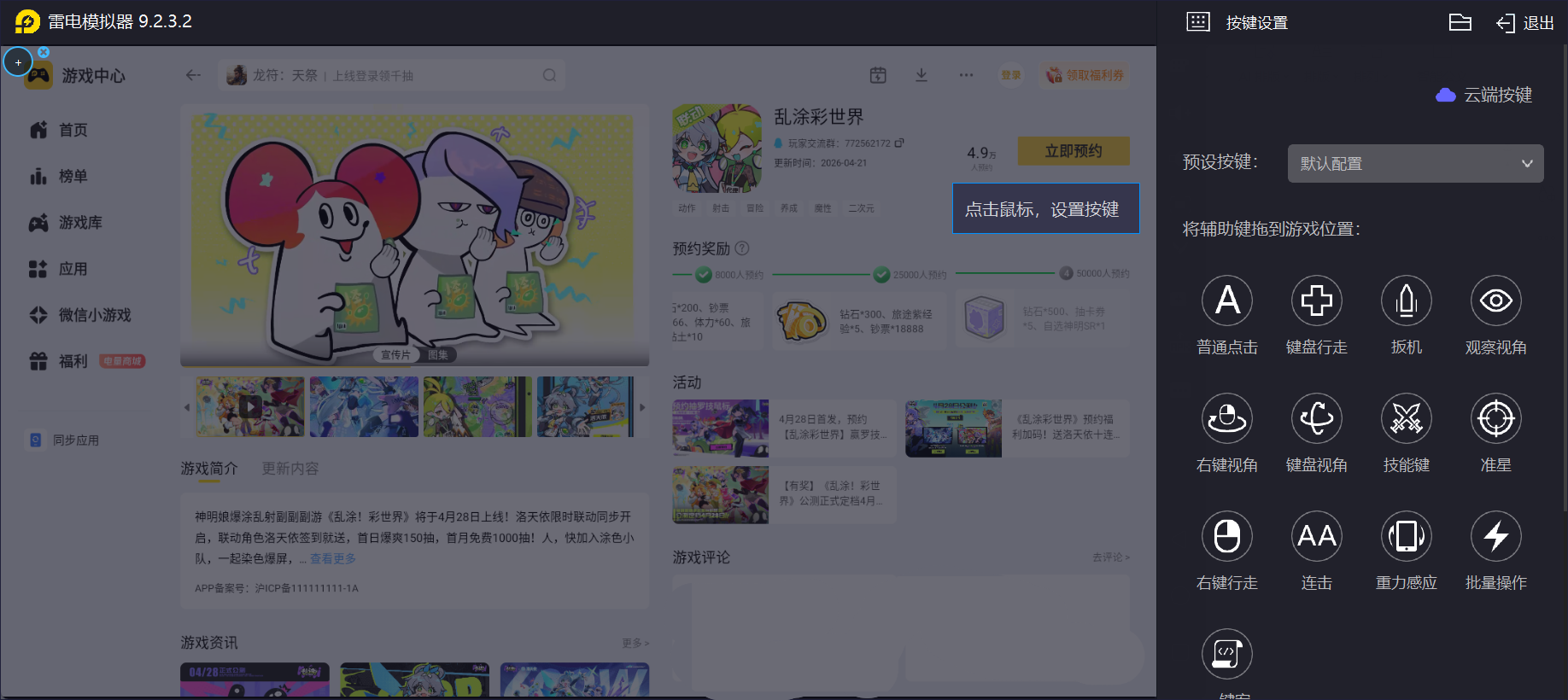Click 查看更多 to expand description
This screenshot has width=1568, height=700.
click(x=333, y=558)
